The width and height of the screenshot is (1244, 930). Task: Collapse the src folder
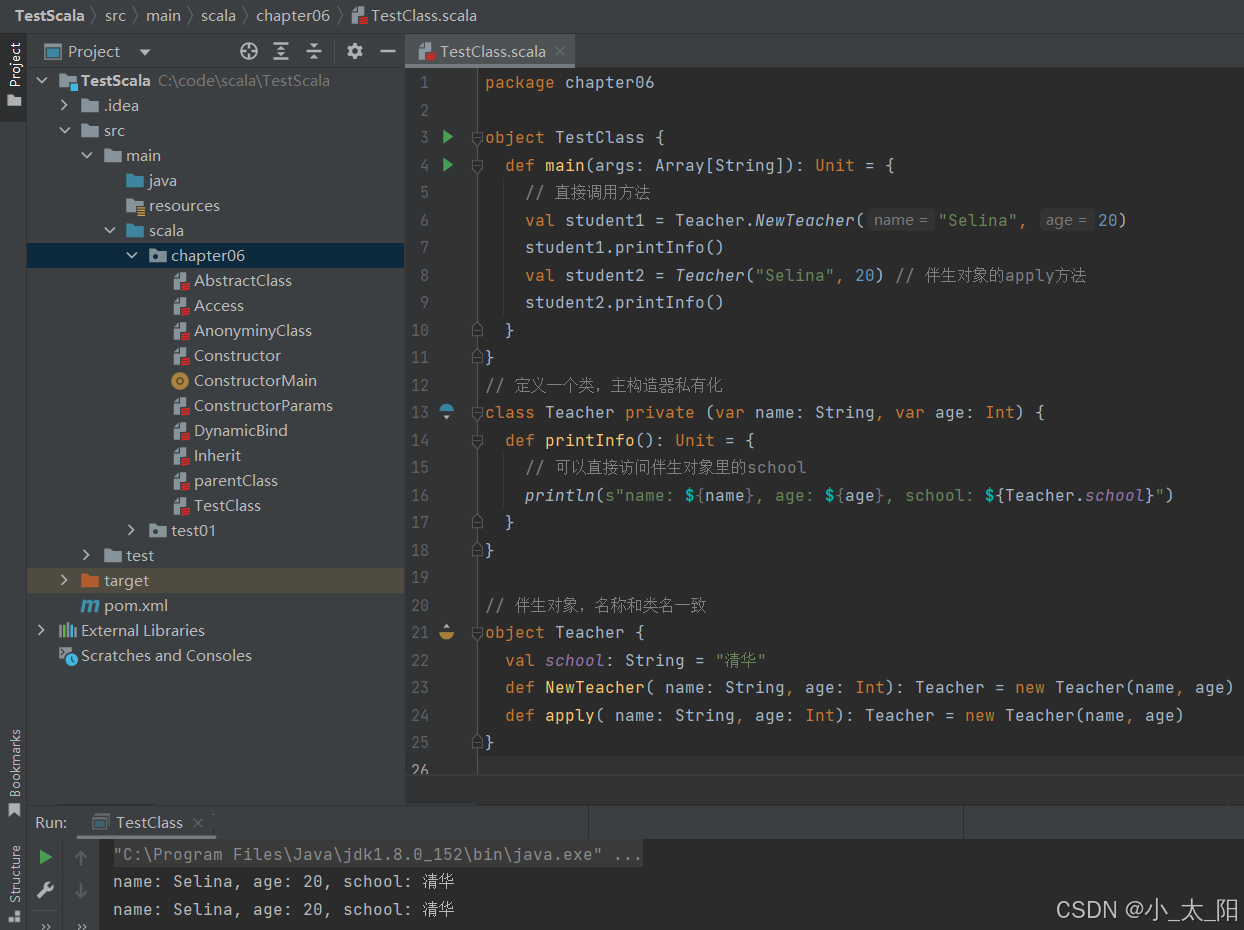[x=65, y=130]
